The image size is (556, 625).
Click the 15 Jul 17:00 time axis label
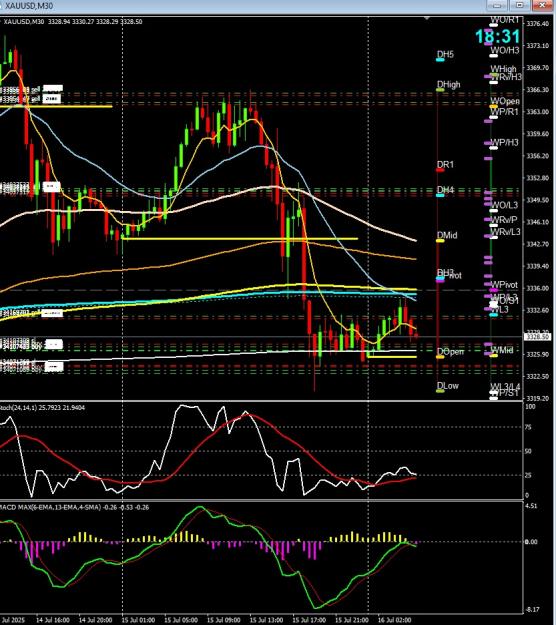tap(309, 620)
